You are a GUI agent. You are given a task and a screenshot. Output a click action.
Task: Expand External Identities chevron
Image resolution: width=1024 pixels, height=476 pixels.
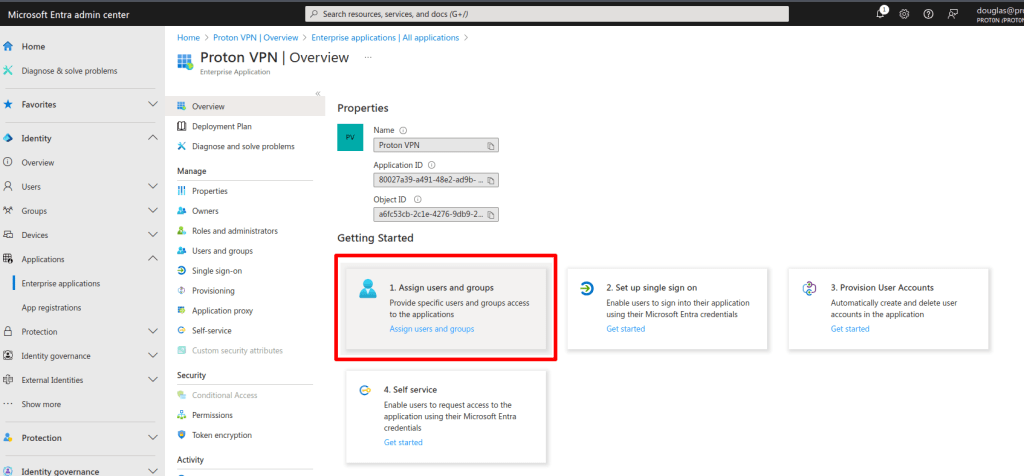[x=153, y=380]
